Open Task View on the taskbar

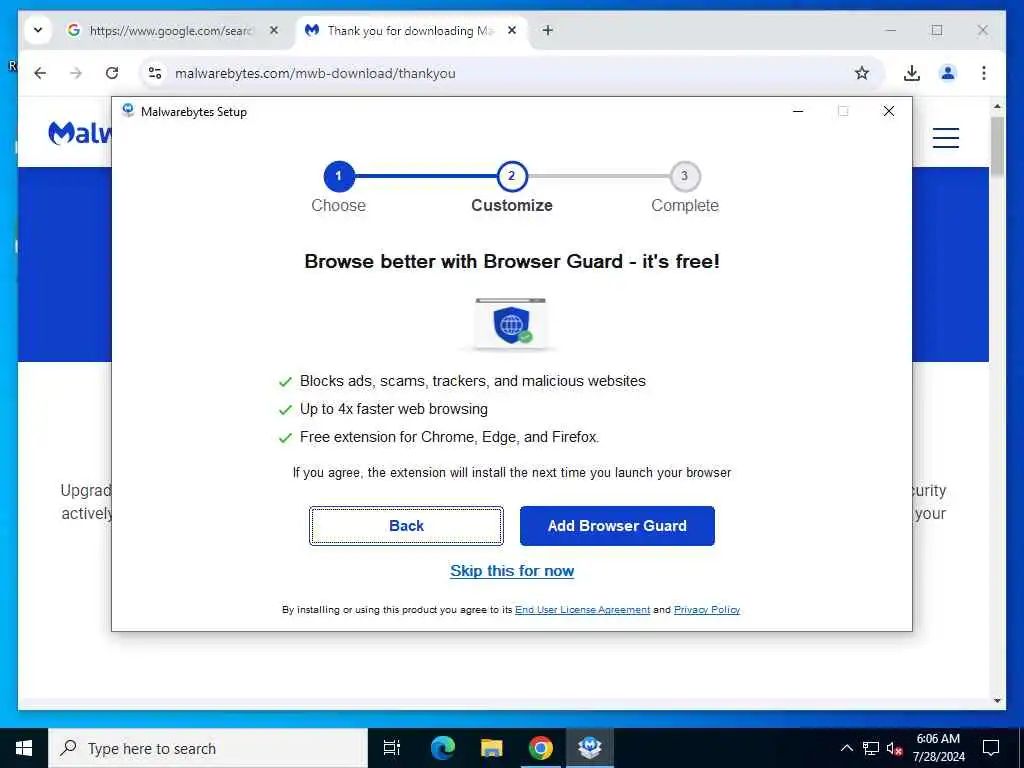click(x=392, y=748)
